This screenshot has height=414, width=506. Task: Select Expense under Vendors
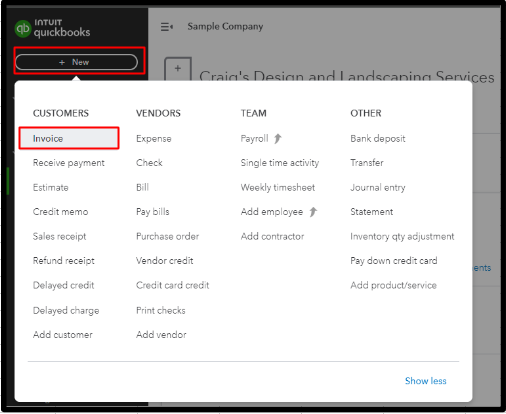(x=154, y=139)
